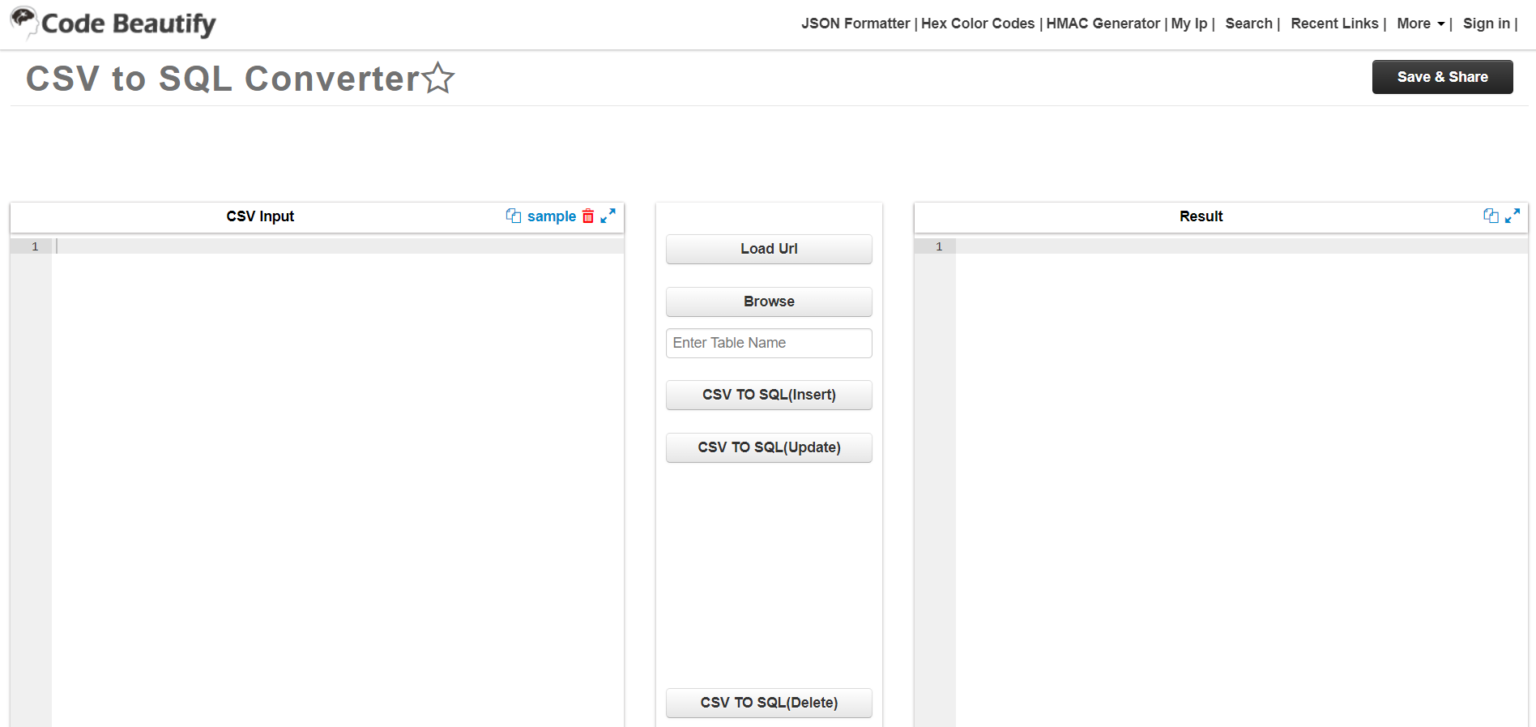1536x727 pixels.
Task: Expand the Result panel to fullscreen
Action: [1512, 215]
